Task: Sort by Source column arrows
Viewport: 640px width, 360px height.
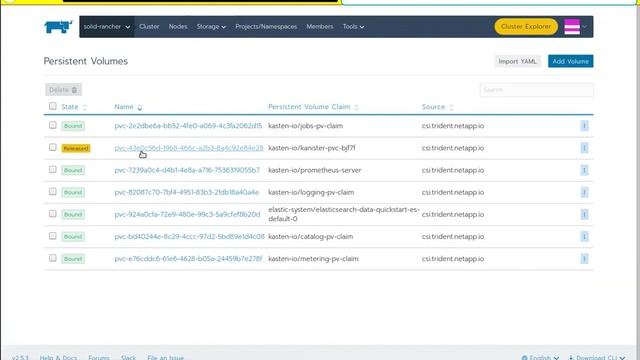Action: (451, 107)
